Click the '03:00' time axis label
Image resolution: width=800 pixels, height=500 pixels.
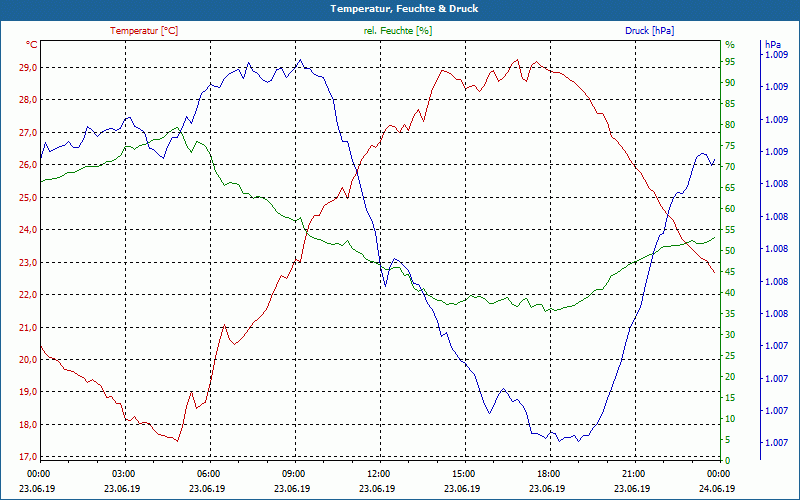point(123,474)
